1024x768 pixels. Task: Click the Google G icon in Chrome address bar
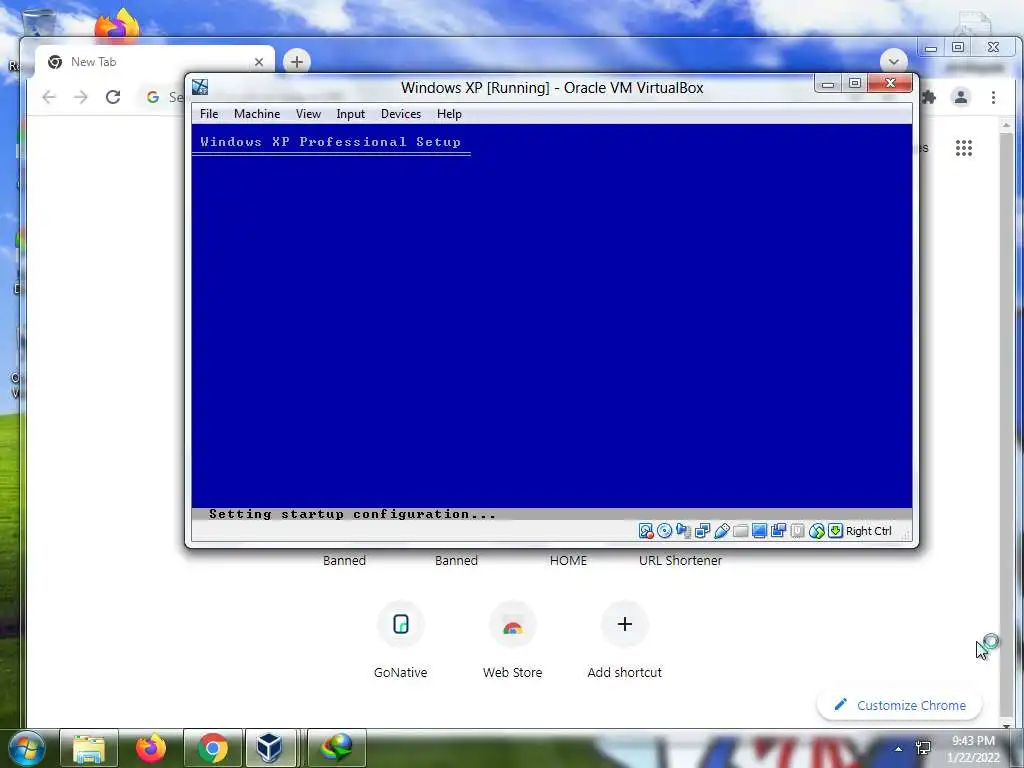tap(153, 97)
